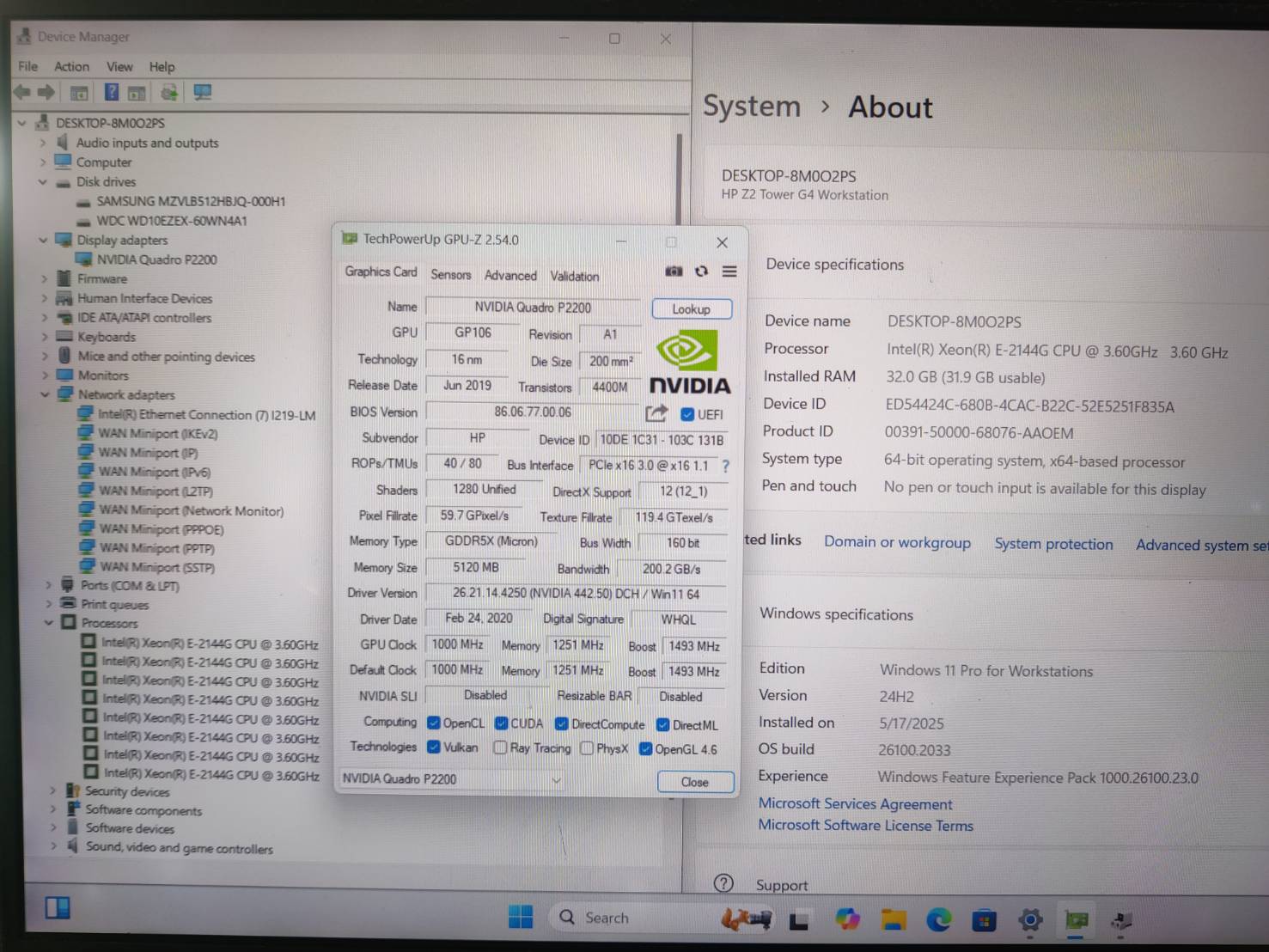Enable the Ray Tracing checkbox
This screenshot has width=1269, height=952.
(x=500, y=748)
